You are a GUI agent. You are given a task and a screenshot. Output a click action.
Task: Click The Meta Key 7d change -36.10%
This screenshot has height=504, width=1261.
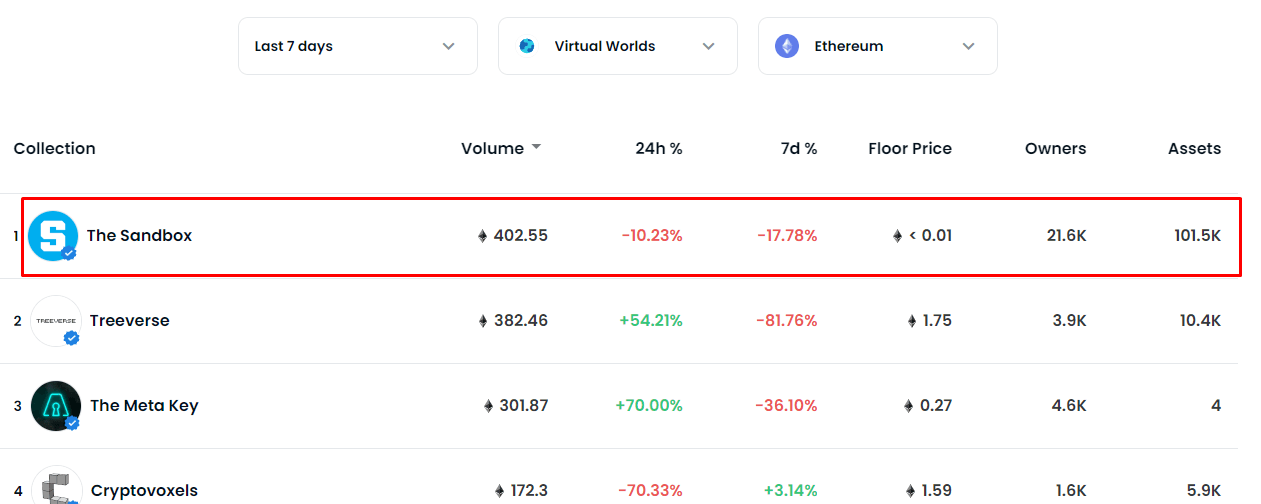pyautogui.click(x=787, y=406)
